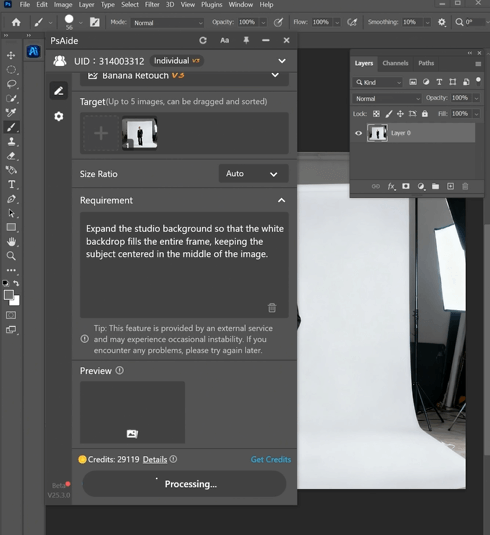Select the Pen tool
The height and width of the screenshot is (535, 490).
11,199
